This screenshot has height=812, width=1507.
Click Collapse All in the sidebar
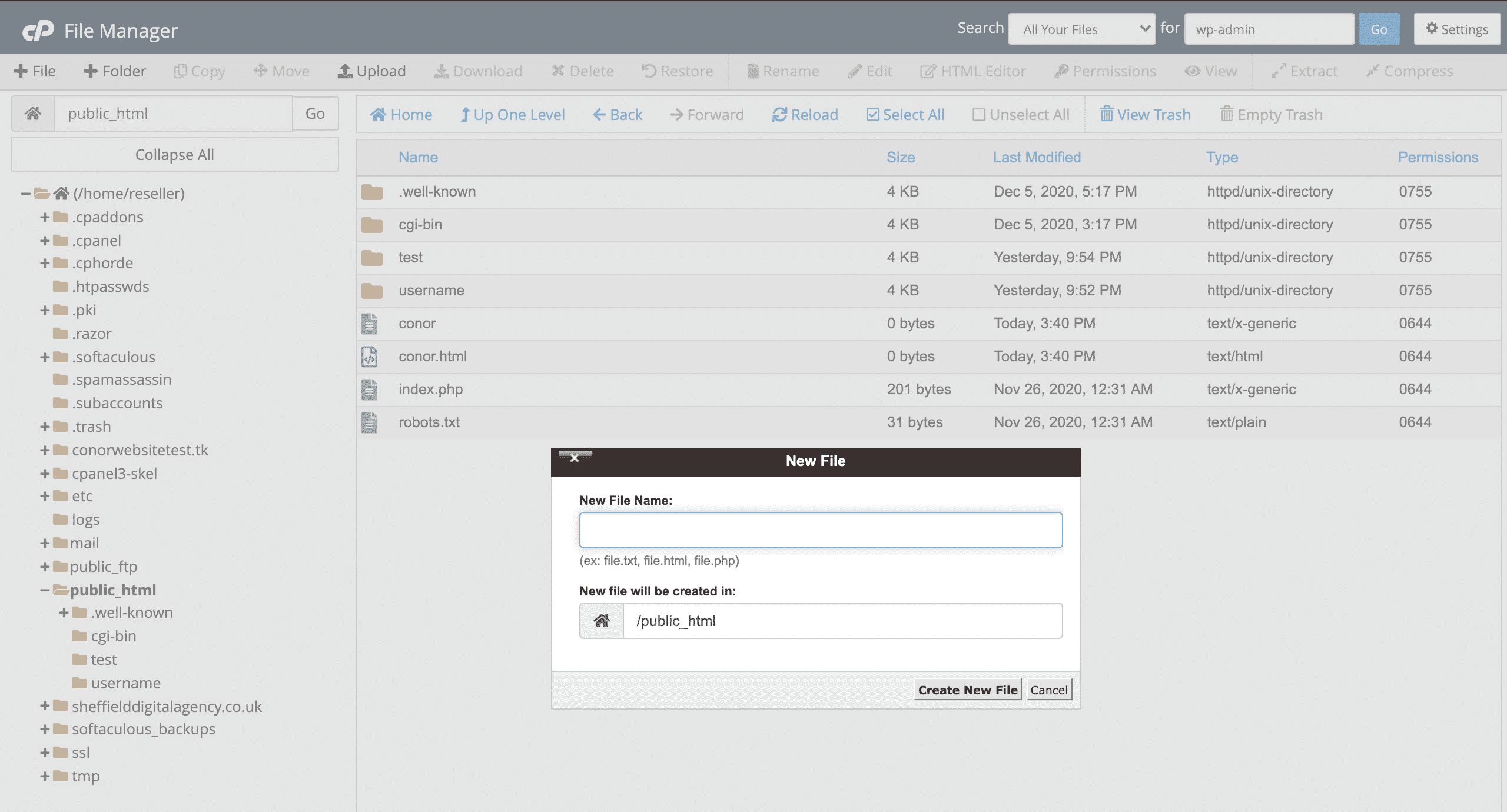tap(175, 155)
